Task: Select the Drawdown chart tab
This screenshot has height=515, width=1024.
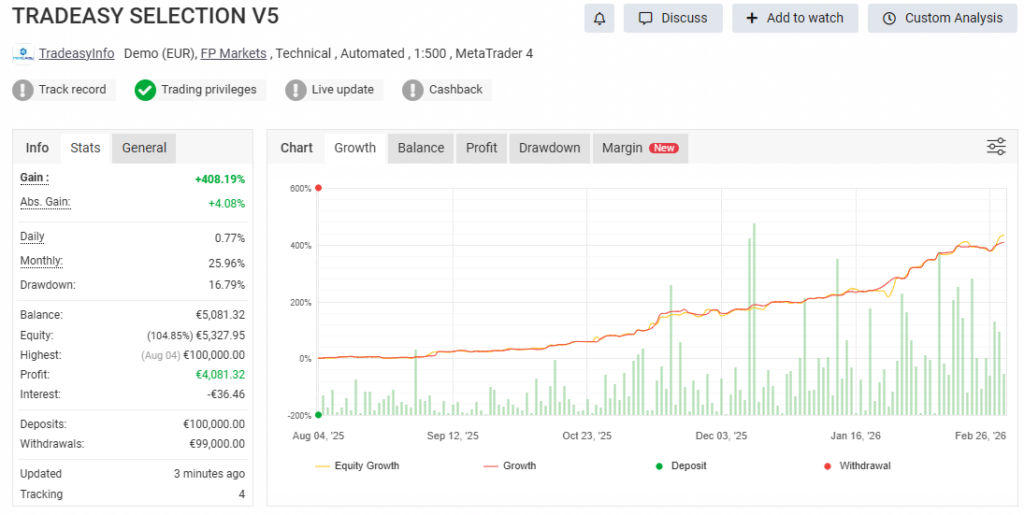Action: point(549,148)
